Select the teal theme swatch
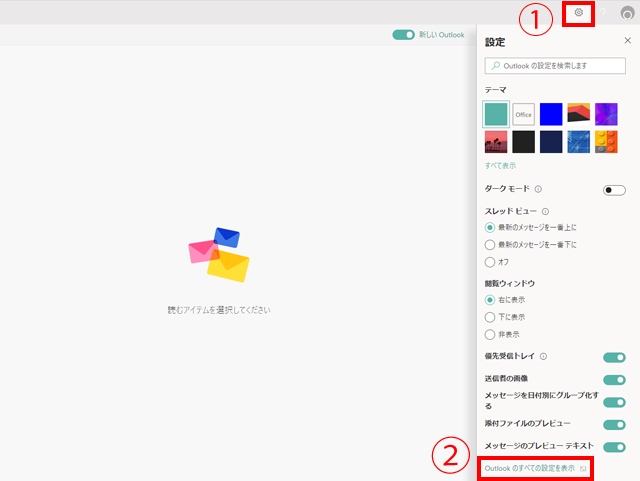The height and width of the screenshot is (481, 640). tap(496, 114)
